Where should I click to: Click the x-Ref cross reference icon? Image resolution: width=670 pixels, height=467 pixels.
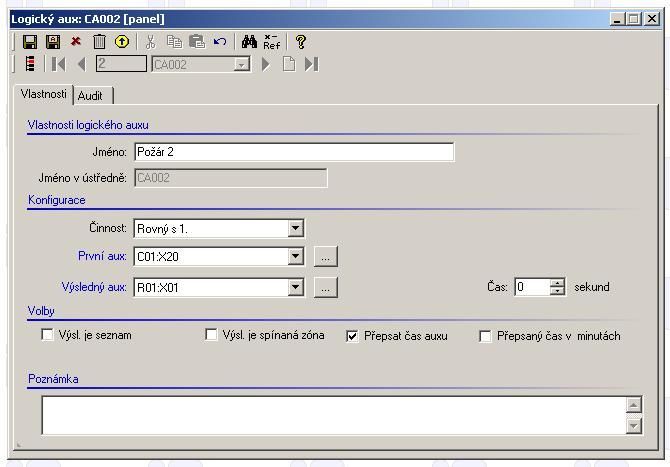click(272, 42)
